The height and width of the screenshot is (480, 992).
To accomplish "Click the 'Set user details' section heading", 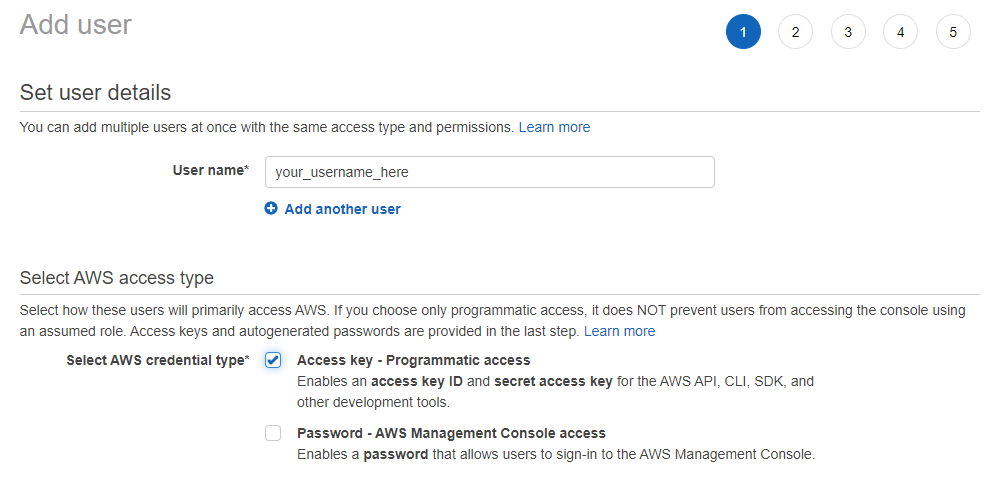I will click(x=95, y=93).
